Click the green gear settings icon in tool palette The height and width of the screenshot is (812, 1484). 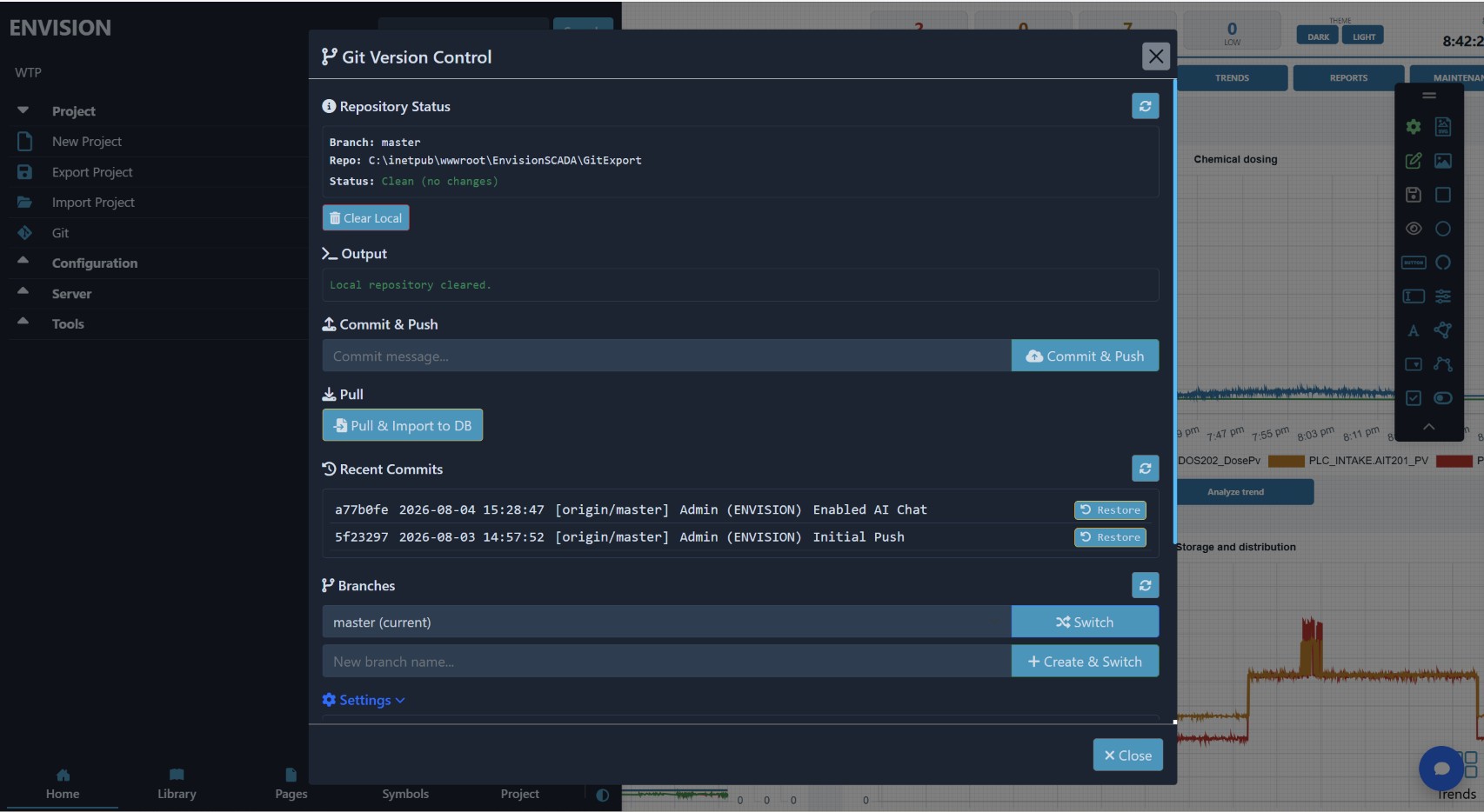(x=1414, y=127)
